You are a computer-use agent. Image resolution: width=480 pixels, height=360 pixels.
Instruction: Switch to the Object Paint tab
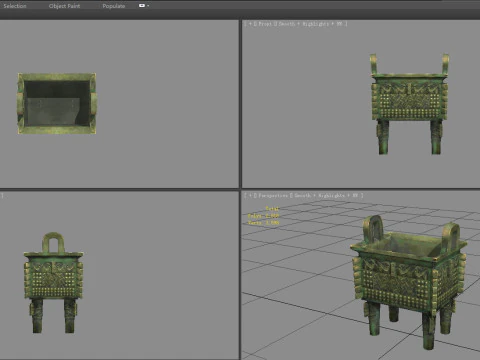64,6
